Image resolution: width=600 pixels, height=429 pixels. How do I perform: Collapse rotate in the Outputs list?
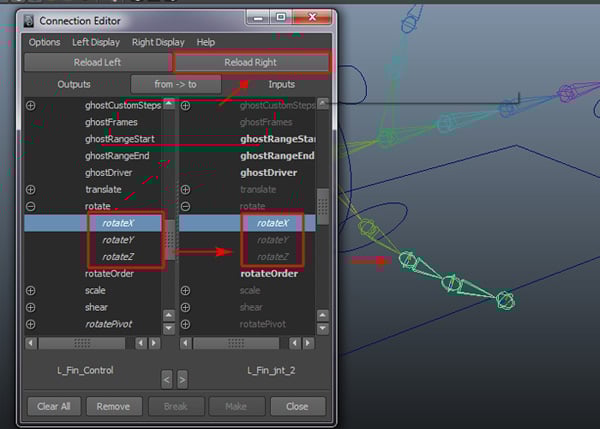coord(31,206)
